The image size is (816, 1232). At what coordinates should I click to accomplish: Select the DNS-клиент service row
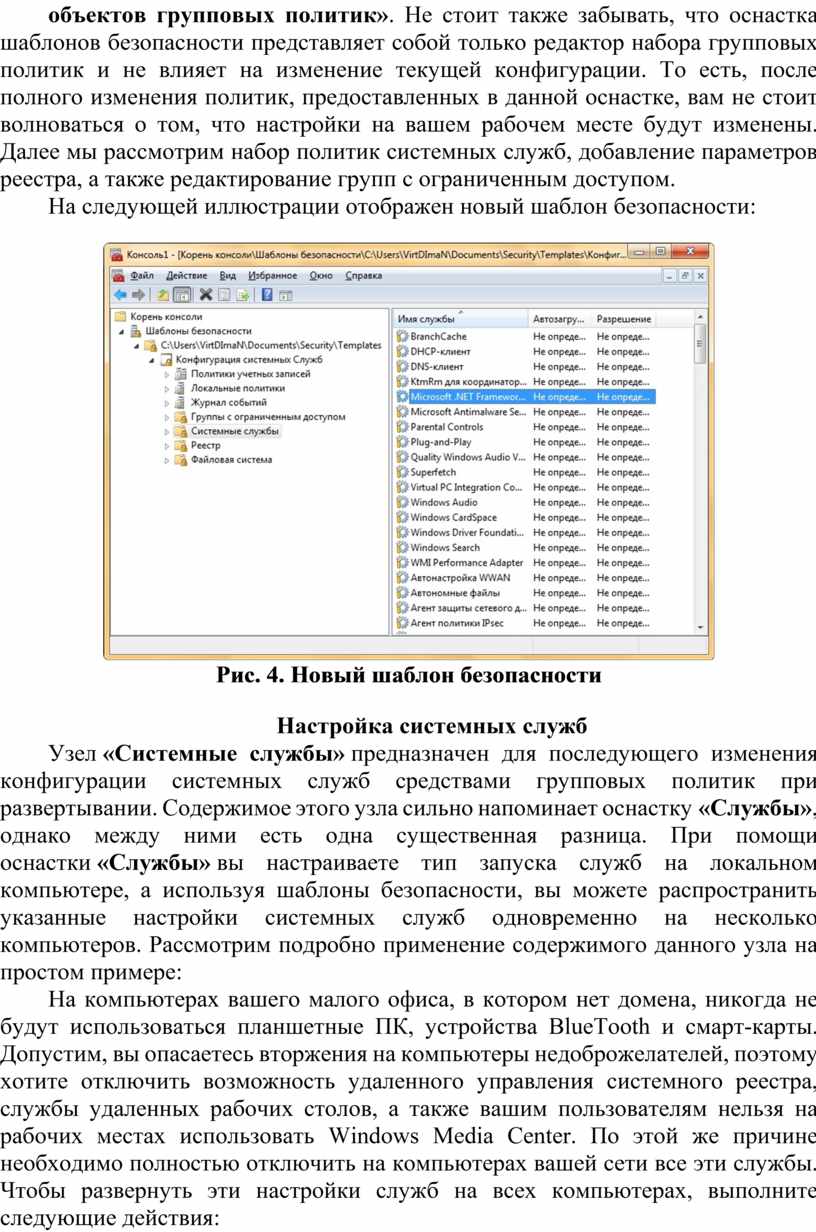525,367
